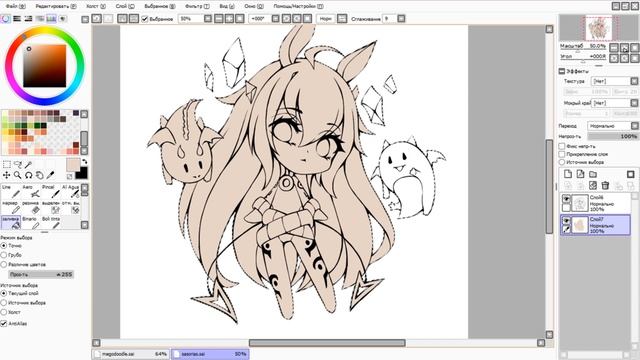Open the rotation angle dropdown in toolbar
Screen dimensions: 640x360
point(276,19)
